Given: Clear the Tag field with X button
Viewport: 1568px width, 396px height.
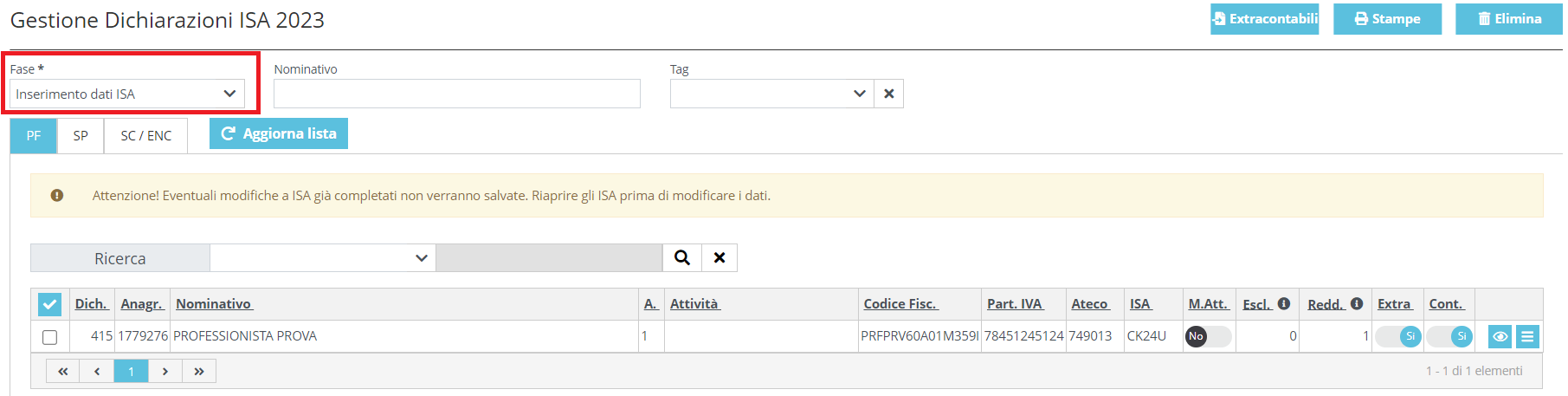Looking at the screenshot, I should [x=888, y=94].
